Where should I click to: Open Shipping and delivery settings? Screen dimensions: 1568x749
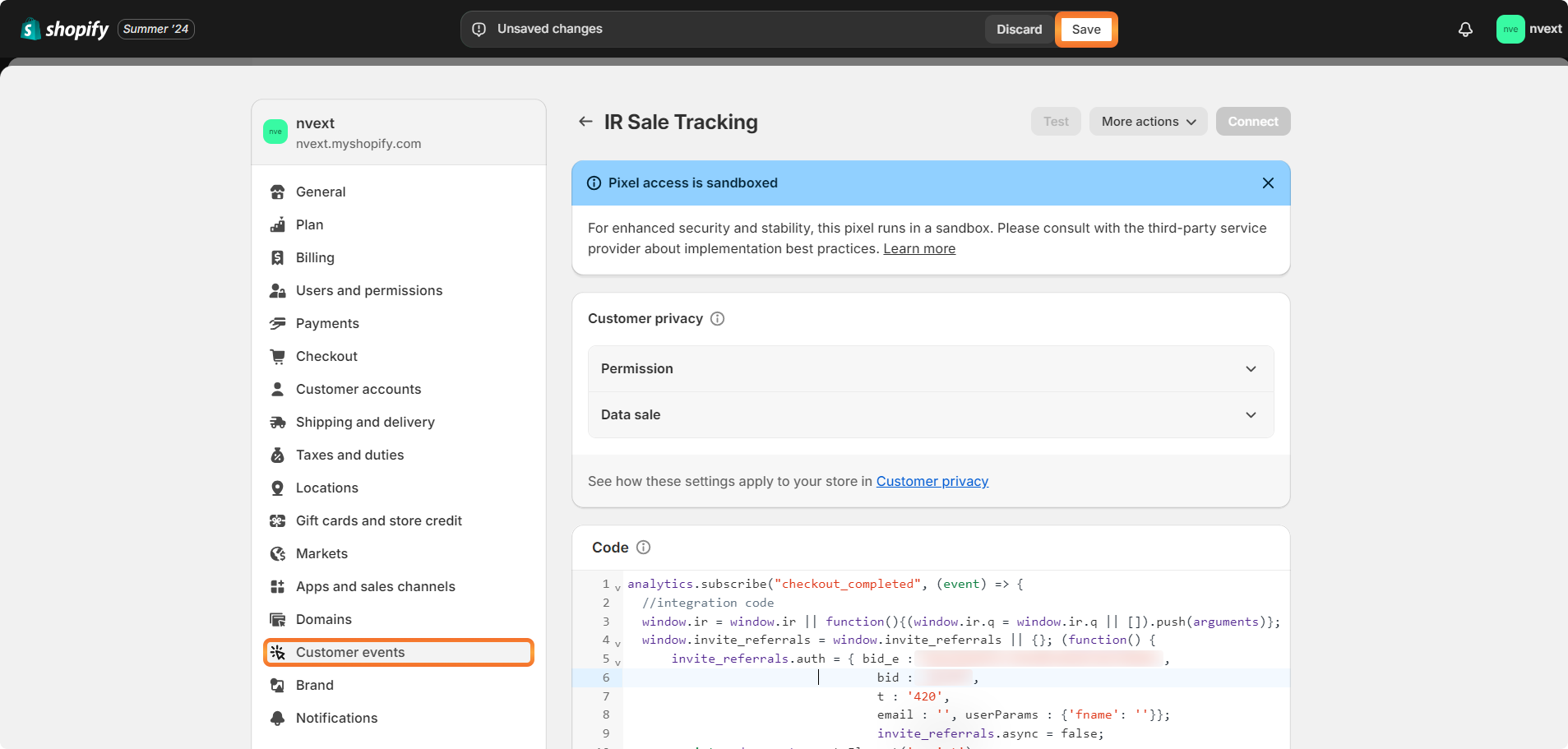(x=399, y=422)
